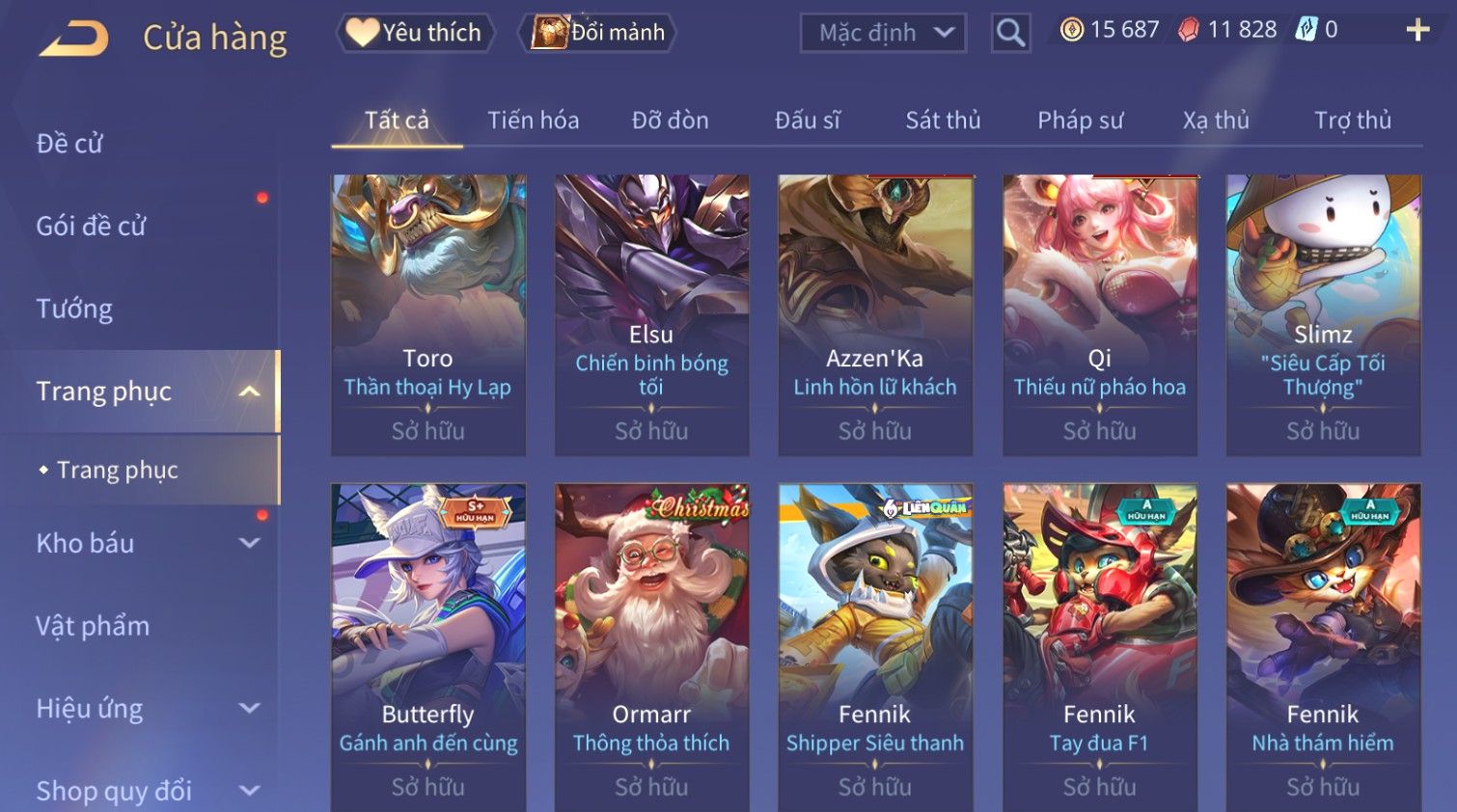This screenshot has width=1457, height=812.
Task: Select the Tiến hóa filter tab
Action: pos(533,121)
